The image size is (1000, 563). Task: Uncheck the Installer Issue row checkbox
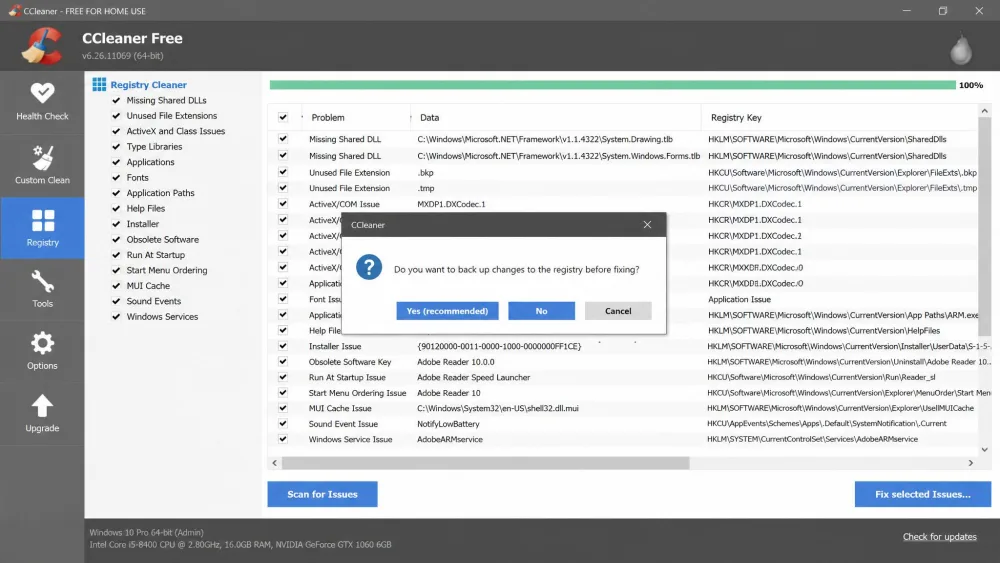pyautogui.click(x=283, y=346)
